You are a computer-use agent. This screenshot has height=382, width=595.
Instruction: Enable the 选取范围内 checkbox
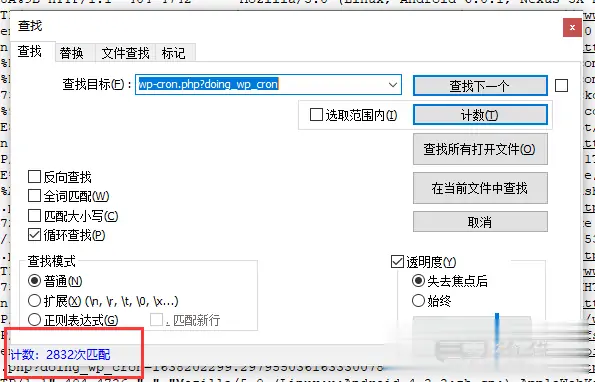coord(316,115)
